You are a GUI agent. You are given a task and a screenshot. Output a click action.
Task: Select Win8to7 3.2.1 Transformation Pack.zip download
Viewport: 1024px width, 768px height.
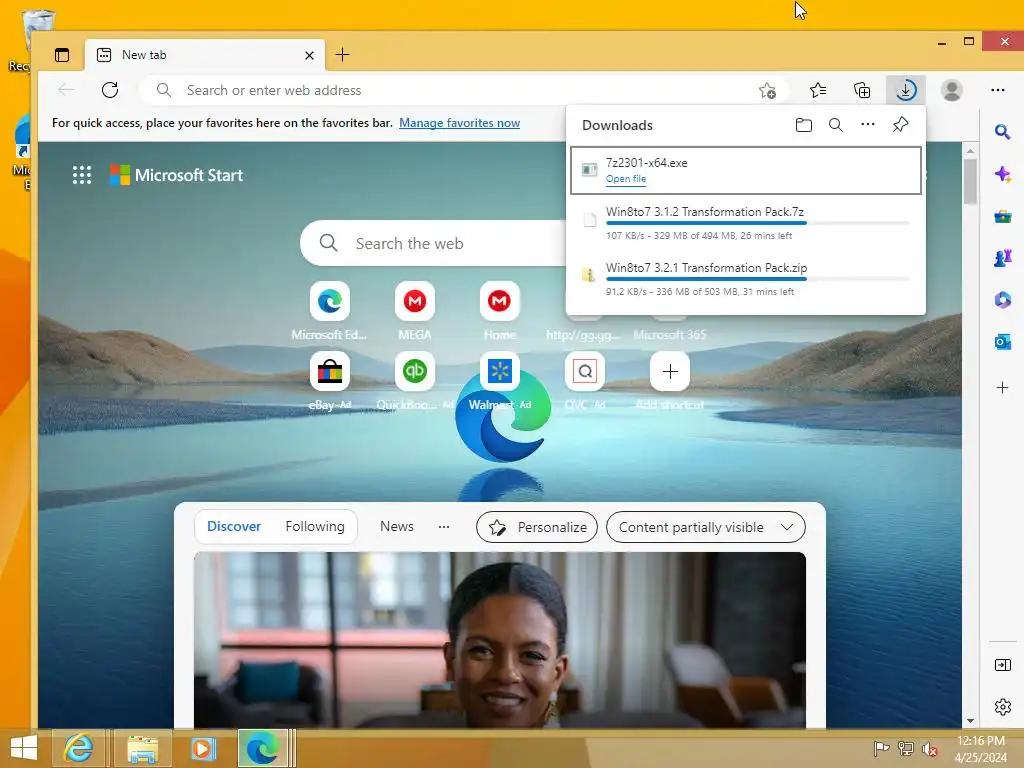[x=746, y=279]
